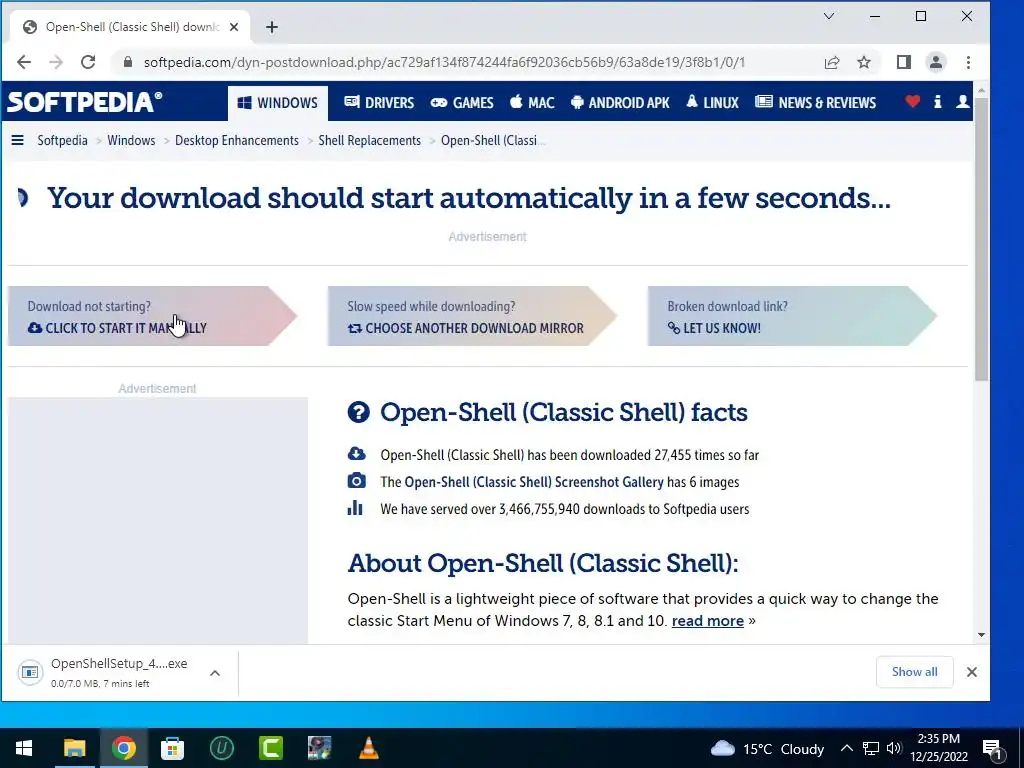The image size is (1024, 768).
Task: Open the weather widget showing 15°C Cloudy
Action: 767,748
